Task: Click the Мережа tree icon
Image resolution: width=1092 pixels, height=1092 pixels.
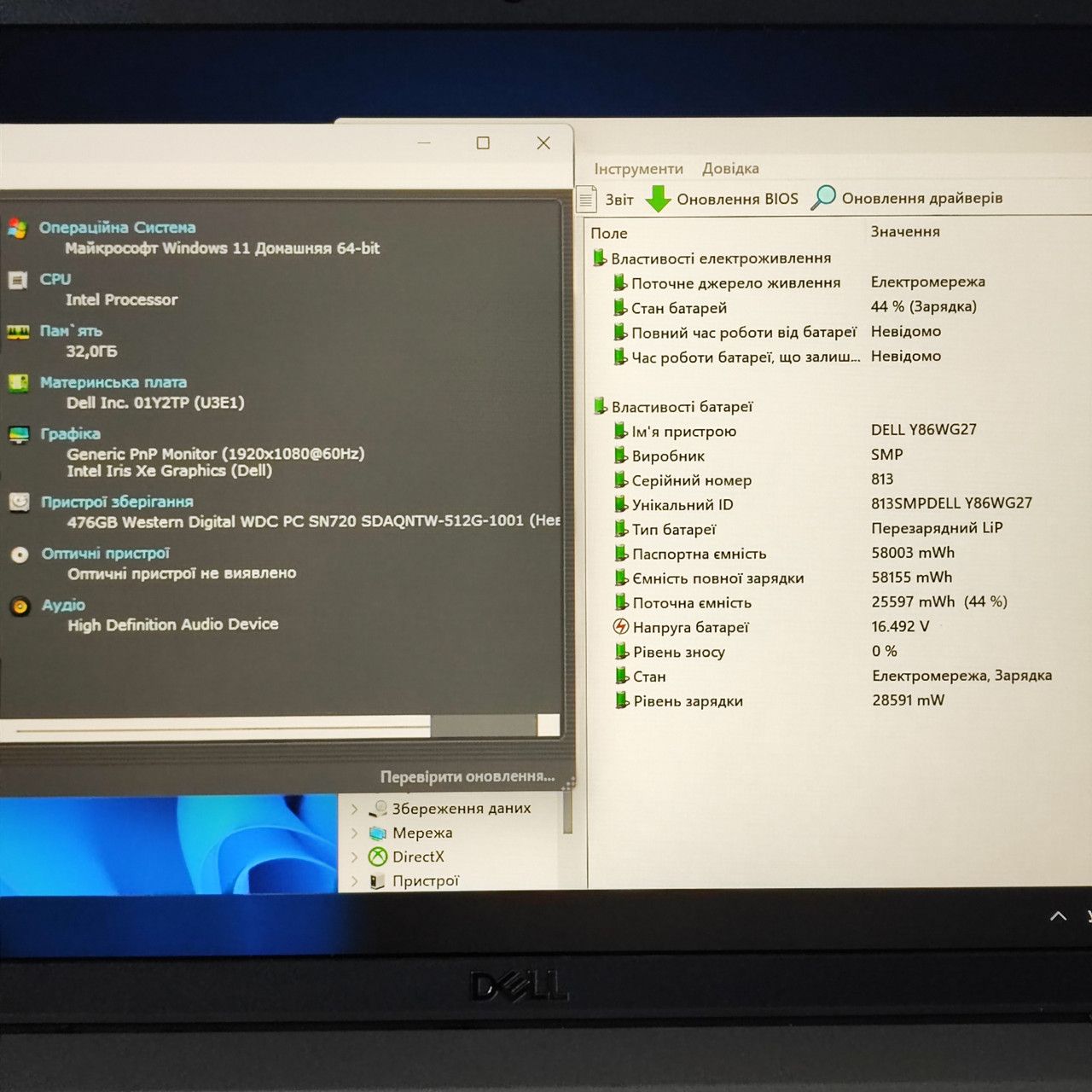Action: [x=378, y=833]
